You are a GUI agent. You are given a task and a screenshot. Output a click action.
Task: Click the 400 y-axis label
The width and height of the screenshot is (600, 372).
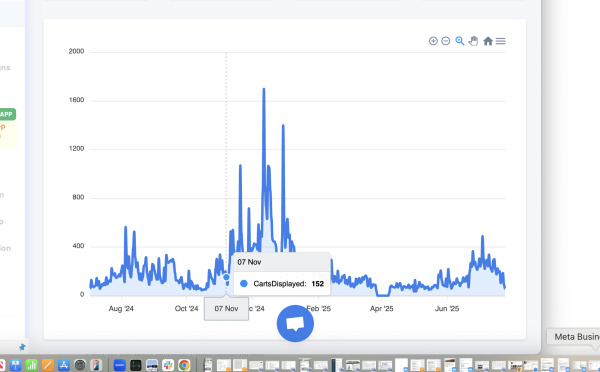tap(78, 246)
